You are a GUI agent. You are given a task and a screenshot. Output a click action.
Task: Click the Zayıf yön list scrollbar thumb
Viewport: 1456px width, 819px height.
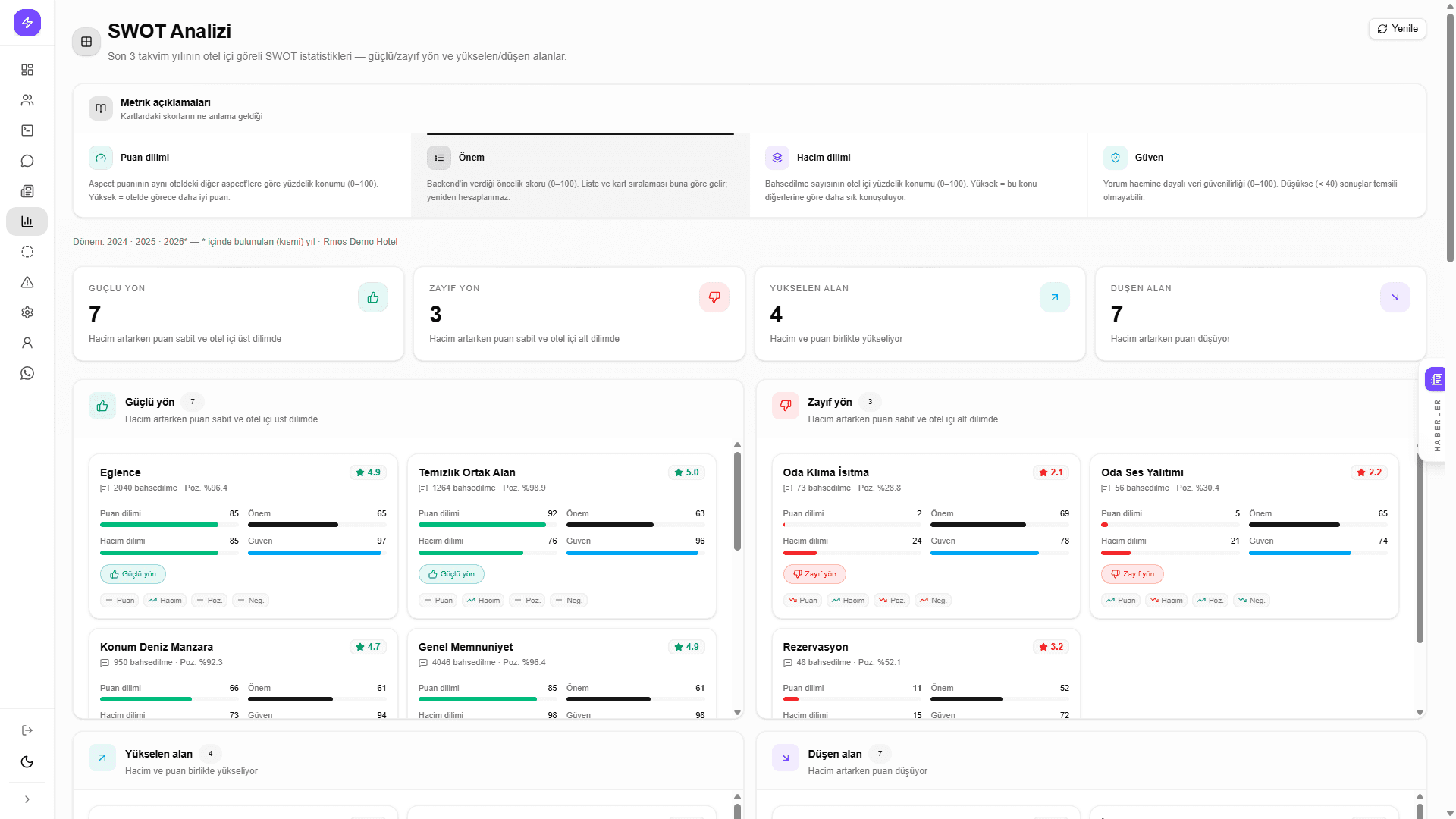click(1420, 546)
